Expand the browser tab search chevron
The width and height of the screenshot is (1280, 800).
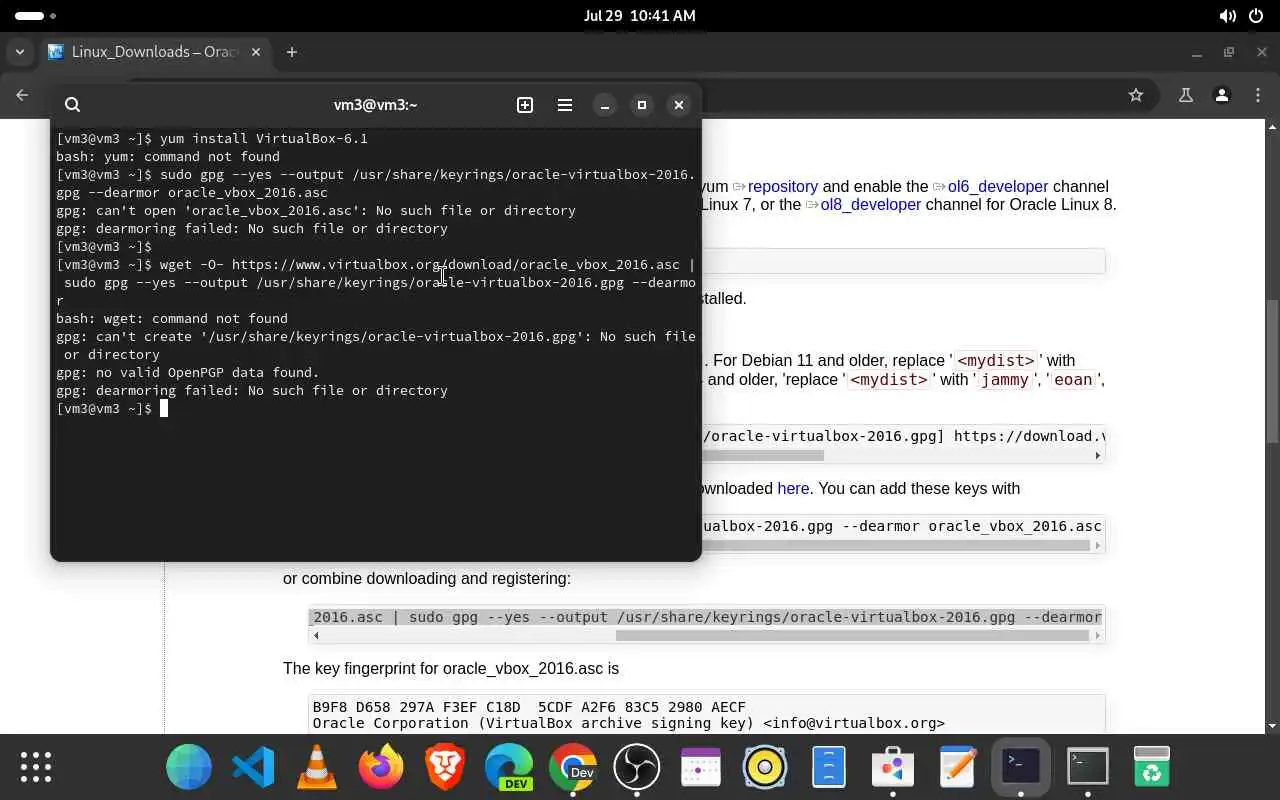18,52
